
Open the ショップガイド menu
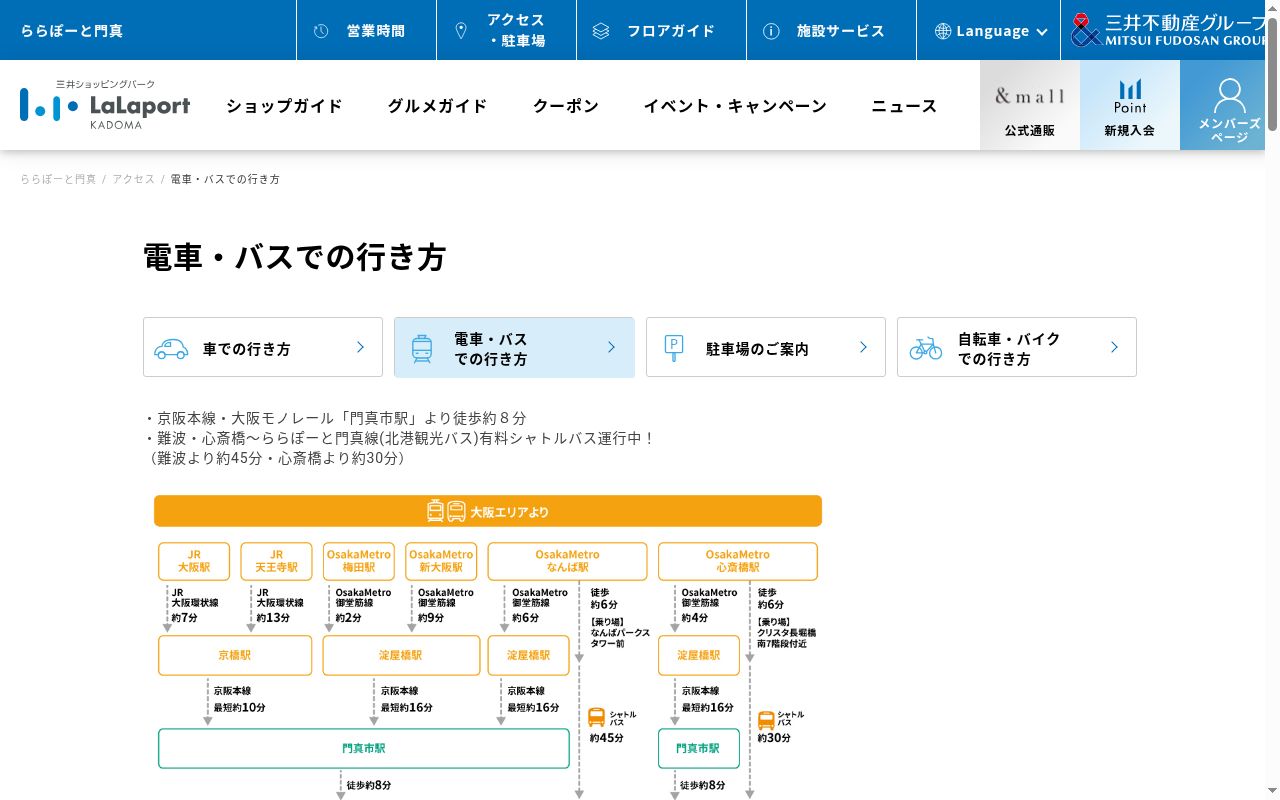click(284, 106)
